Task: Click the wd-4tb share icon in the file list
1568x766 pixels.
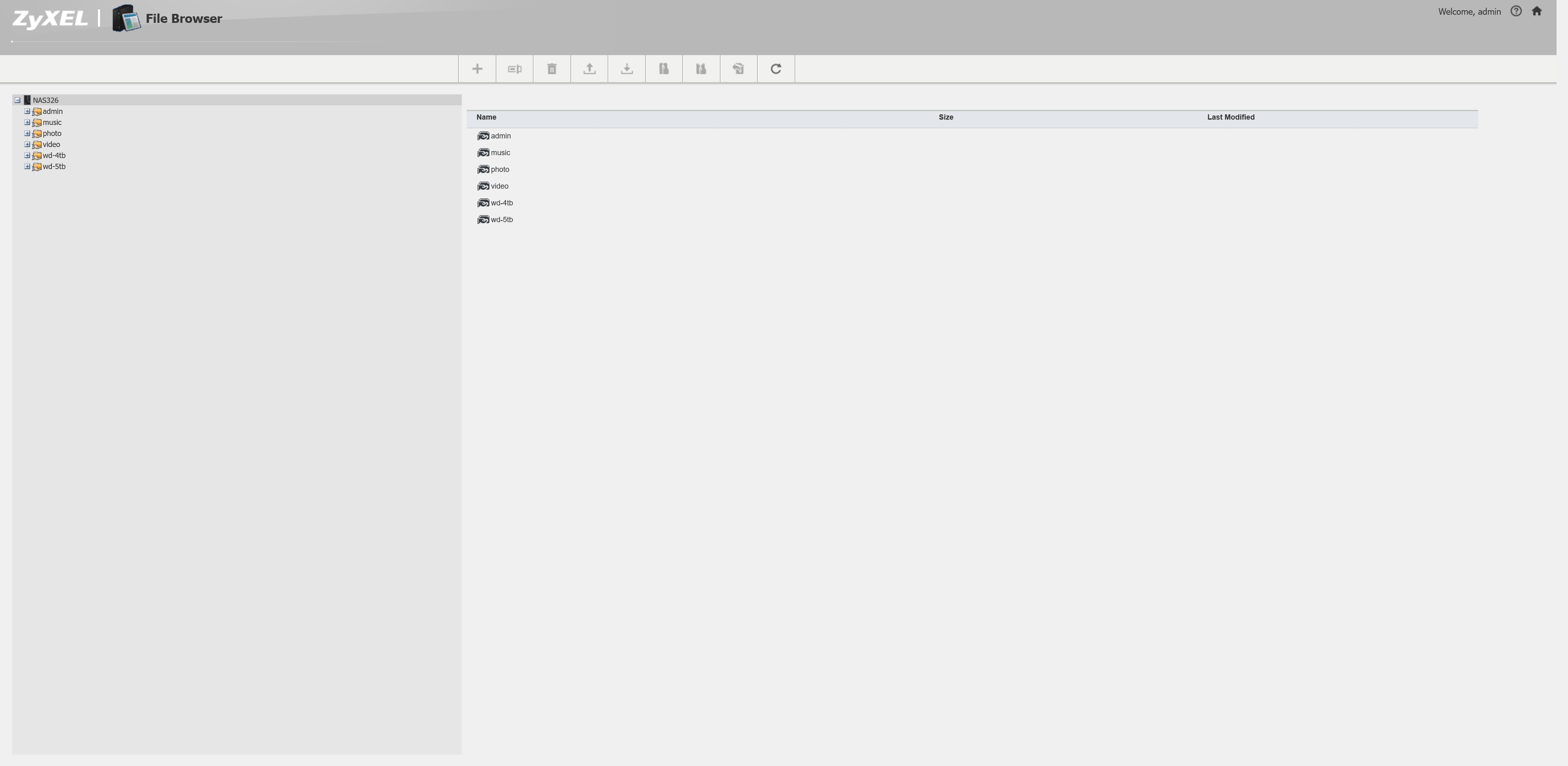Action: click(483, 203)
